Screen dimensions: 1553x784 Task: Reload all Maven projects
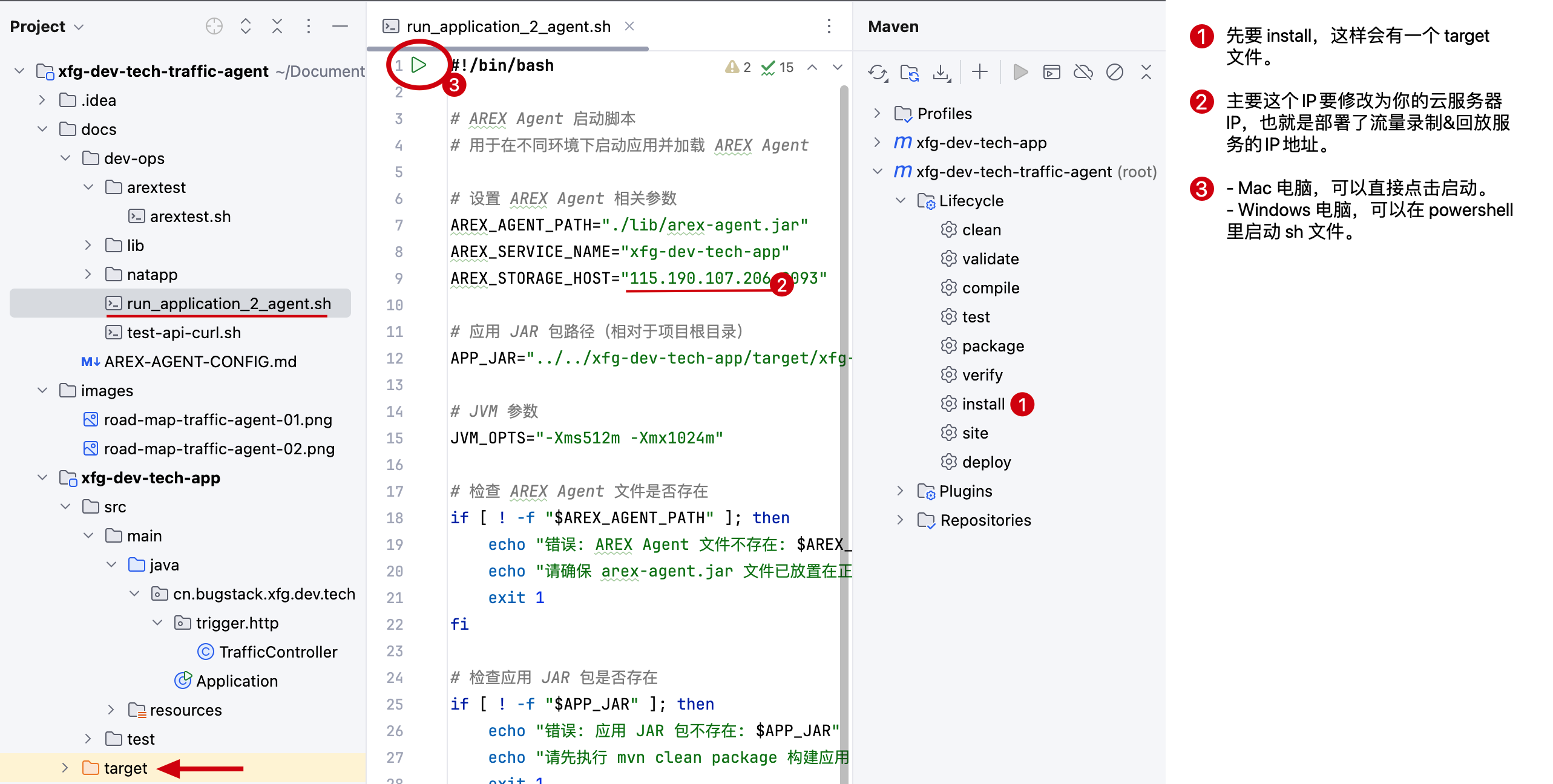(x=878, y=72)
